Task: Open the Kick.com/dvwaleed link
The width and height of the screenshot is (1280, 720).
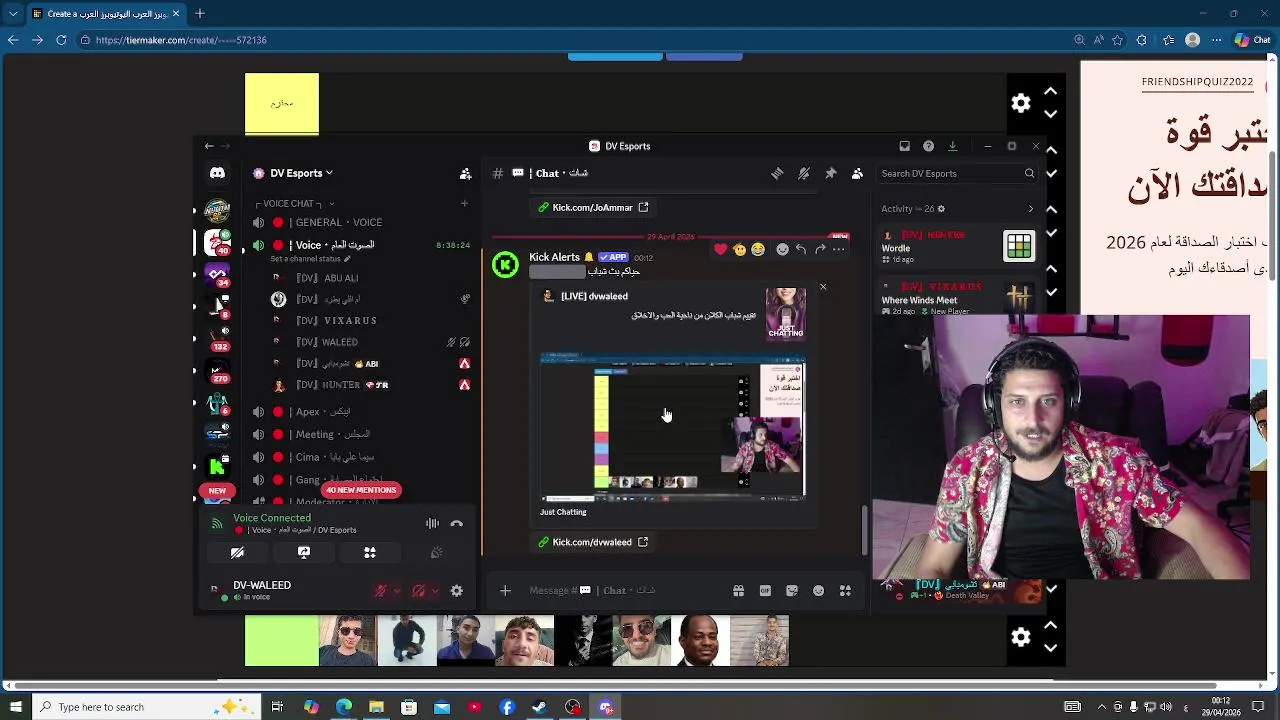Action: point(592,542)
